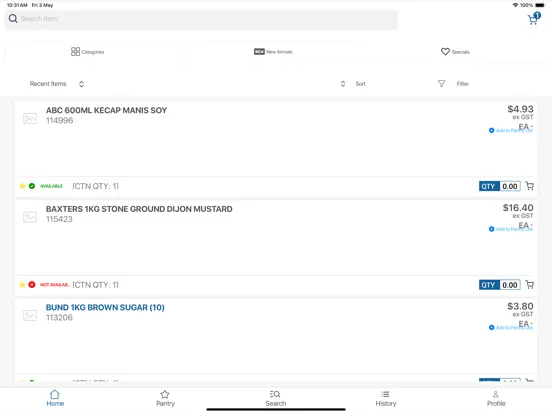Open the History tab

pos(386,398)
